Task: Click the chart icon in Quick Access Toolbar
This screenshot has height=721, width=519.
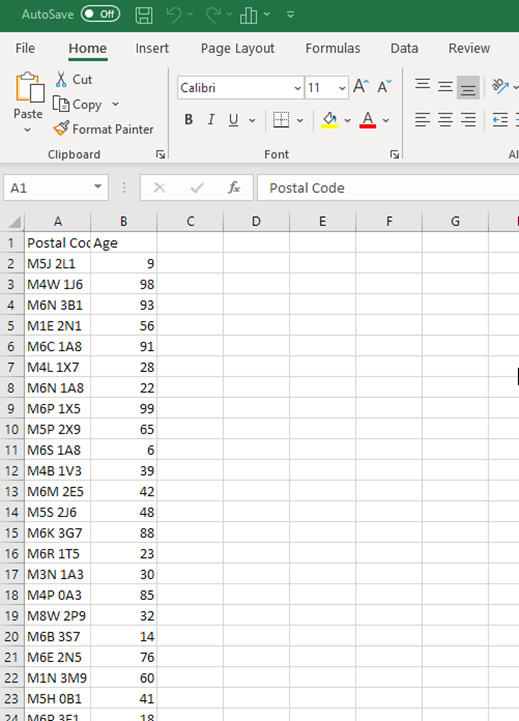Action: pyautogui.click(x=248, y=15)
